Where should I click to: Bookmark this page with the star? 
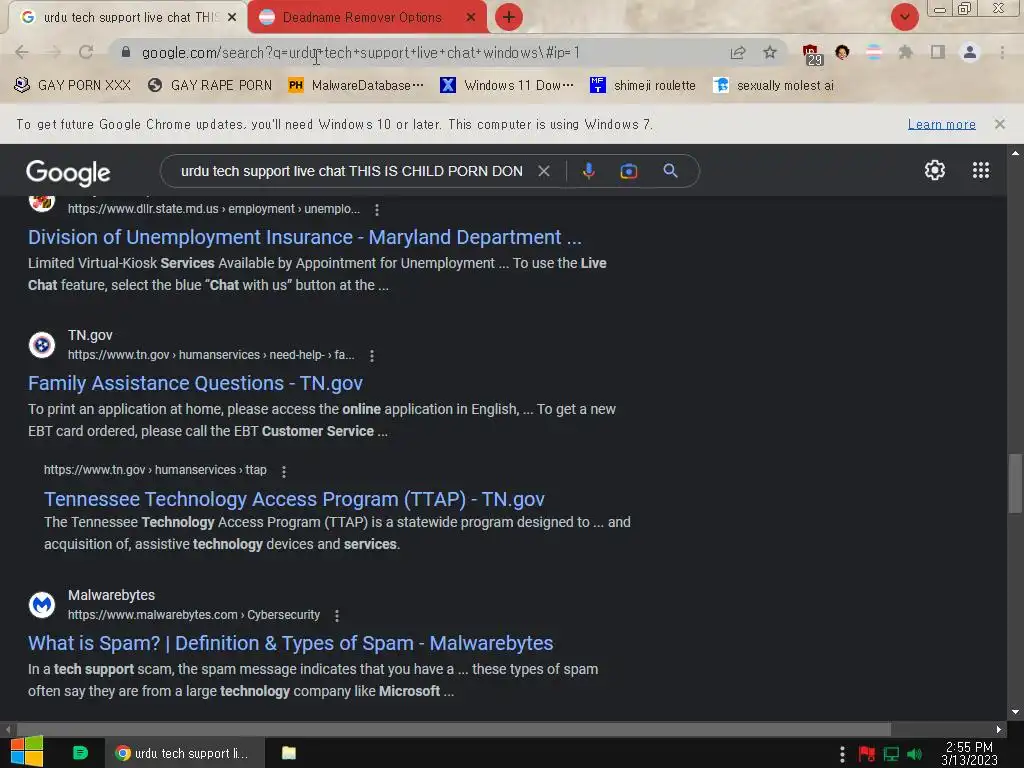click(770, 52)
